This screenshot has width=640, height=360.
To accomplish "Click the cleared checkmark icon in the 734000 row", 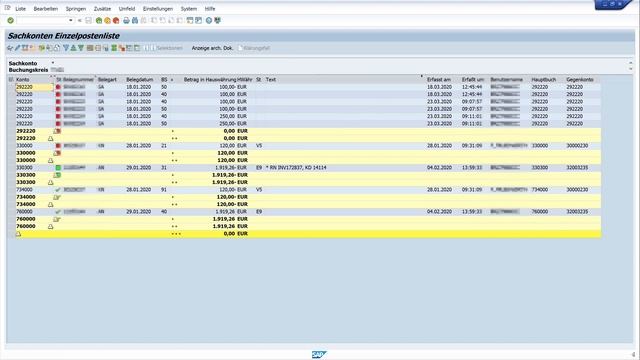I will tap(58, 190).
